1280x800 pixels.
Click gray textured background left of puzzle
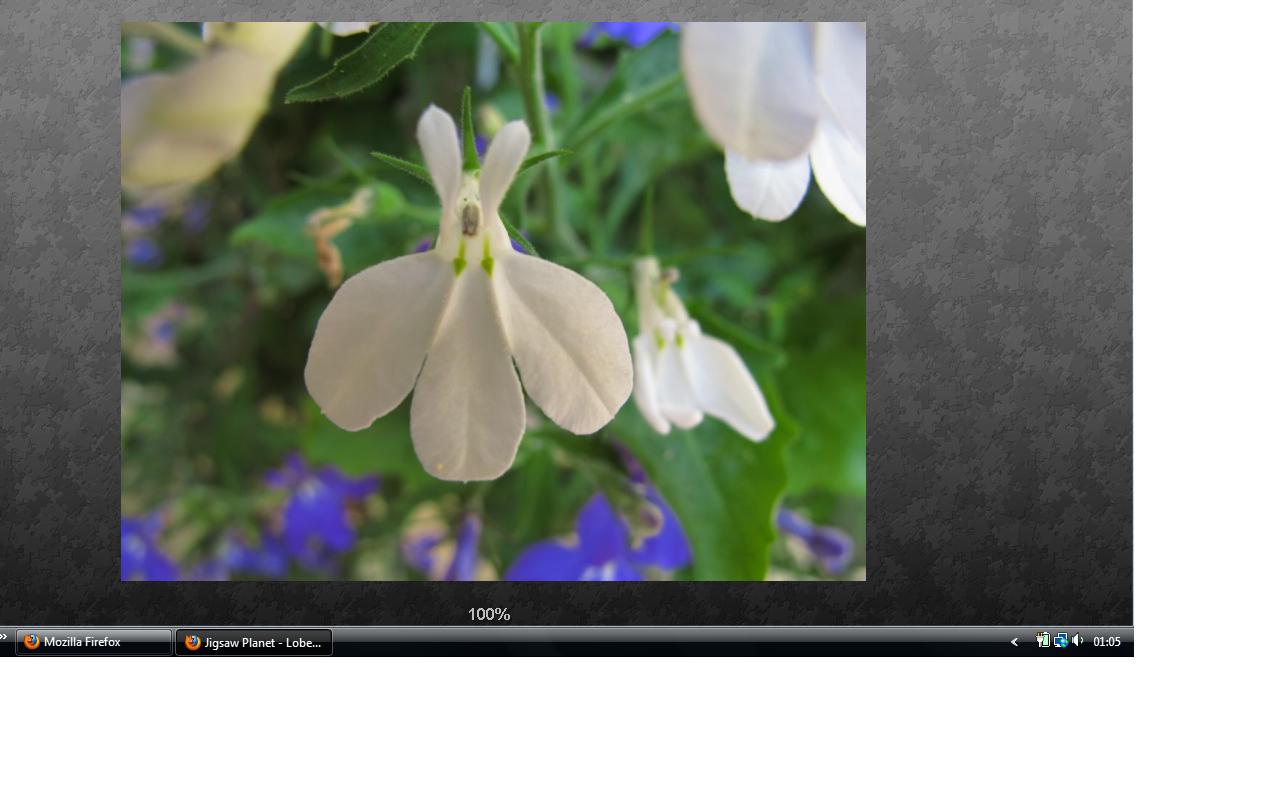pos(60,300)
